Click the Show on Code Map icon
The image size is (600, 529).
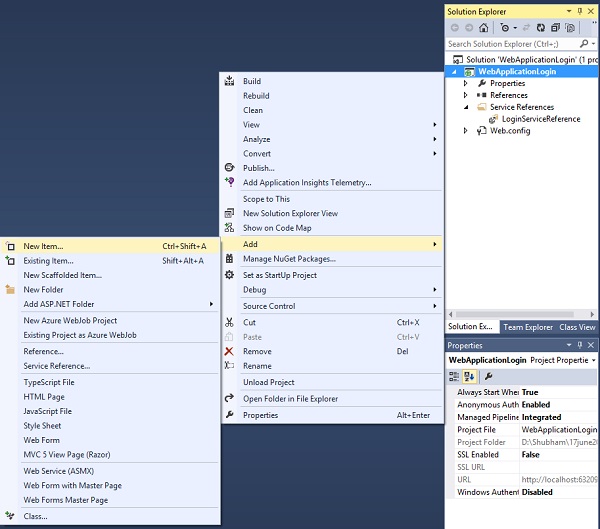coord(229,227)
